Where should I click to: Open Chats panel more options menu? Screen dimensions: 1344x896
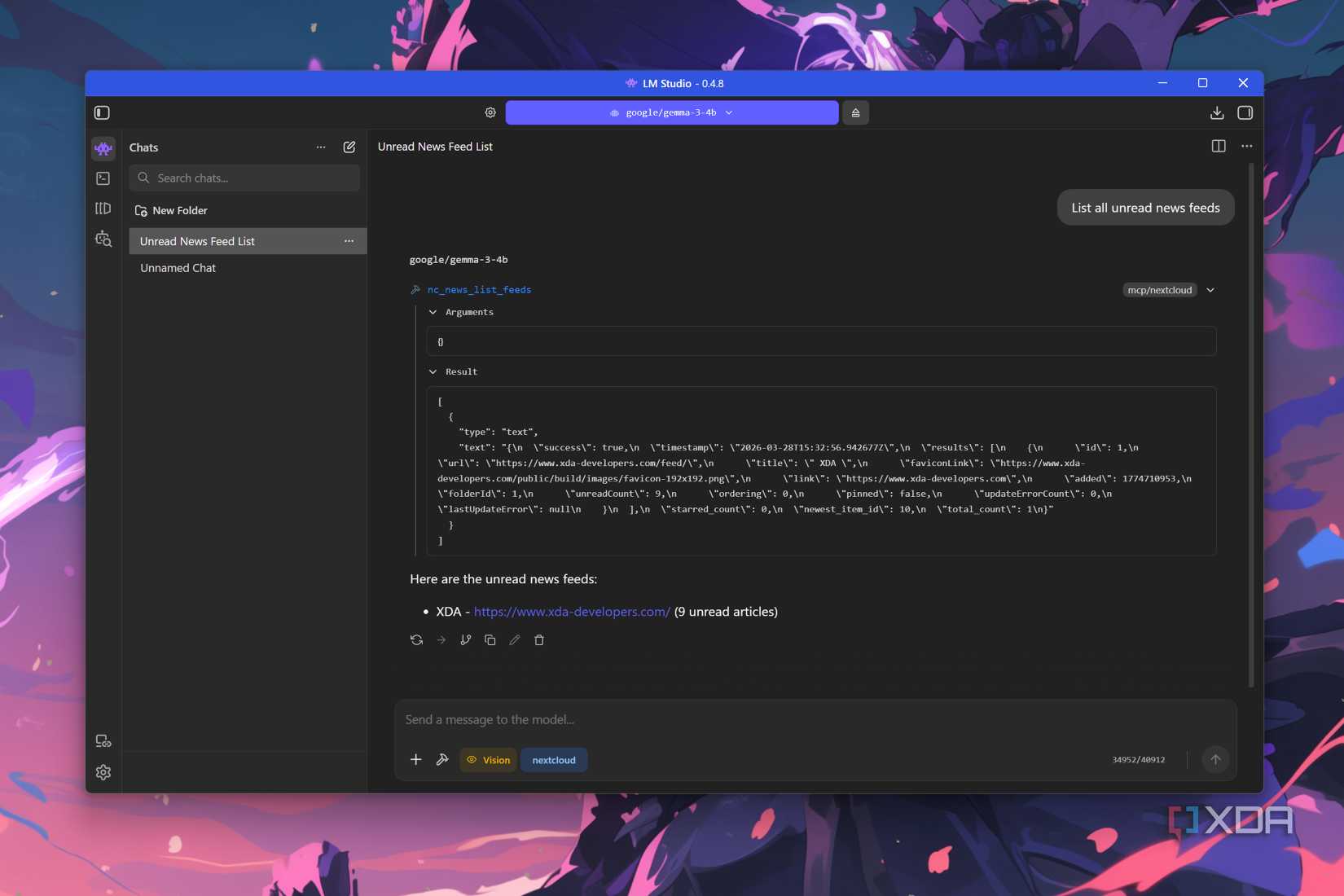pyautogui.click(x=321, y=147)
